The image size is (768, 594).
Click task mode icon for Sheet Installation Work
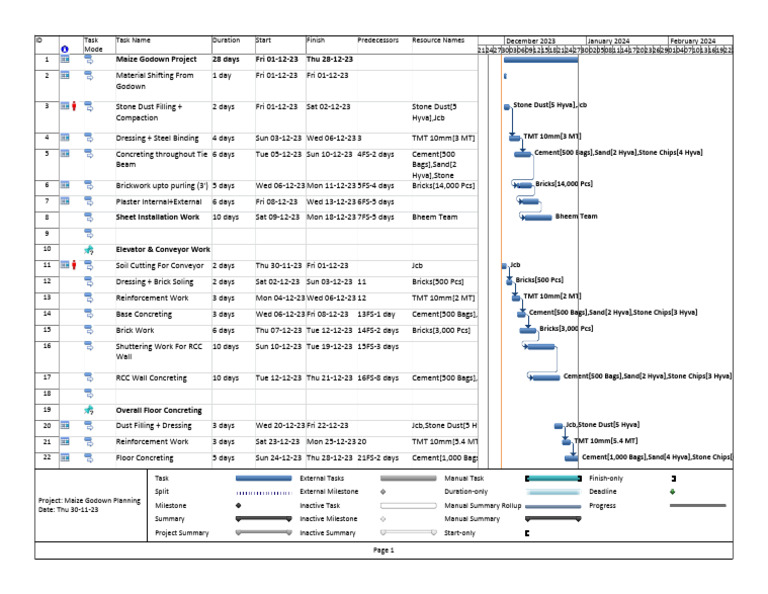pyautogui.click(x=89, y=217)
